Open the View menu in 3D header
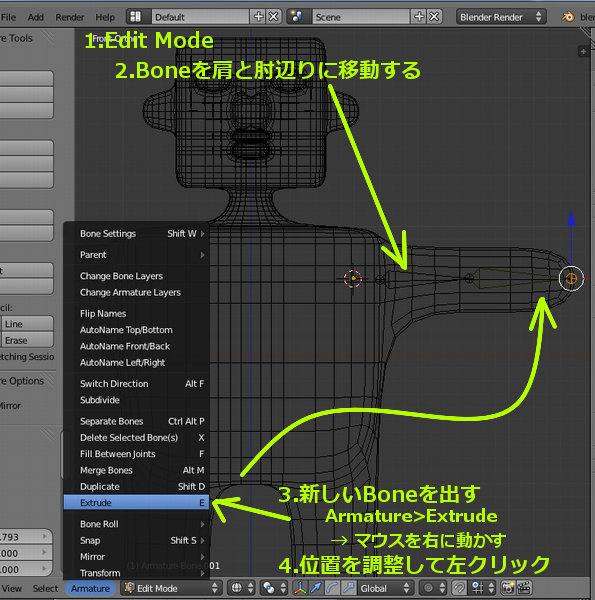The width and height of the screenshot is (595, 600). tap(11, 589)
